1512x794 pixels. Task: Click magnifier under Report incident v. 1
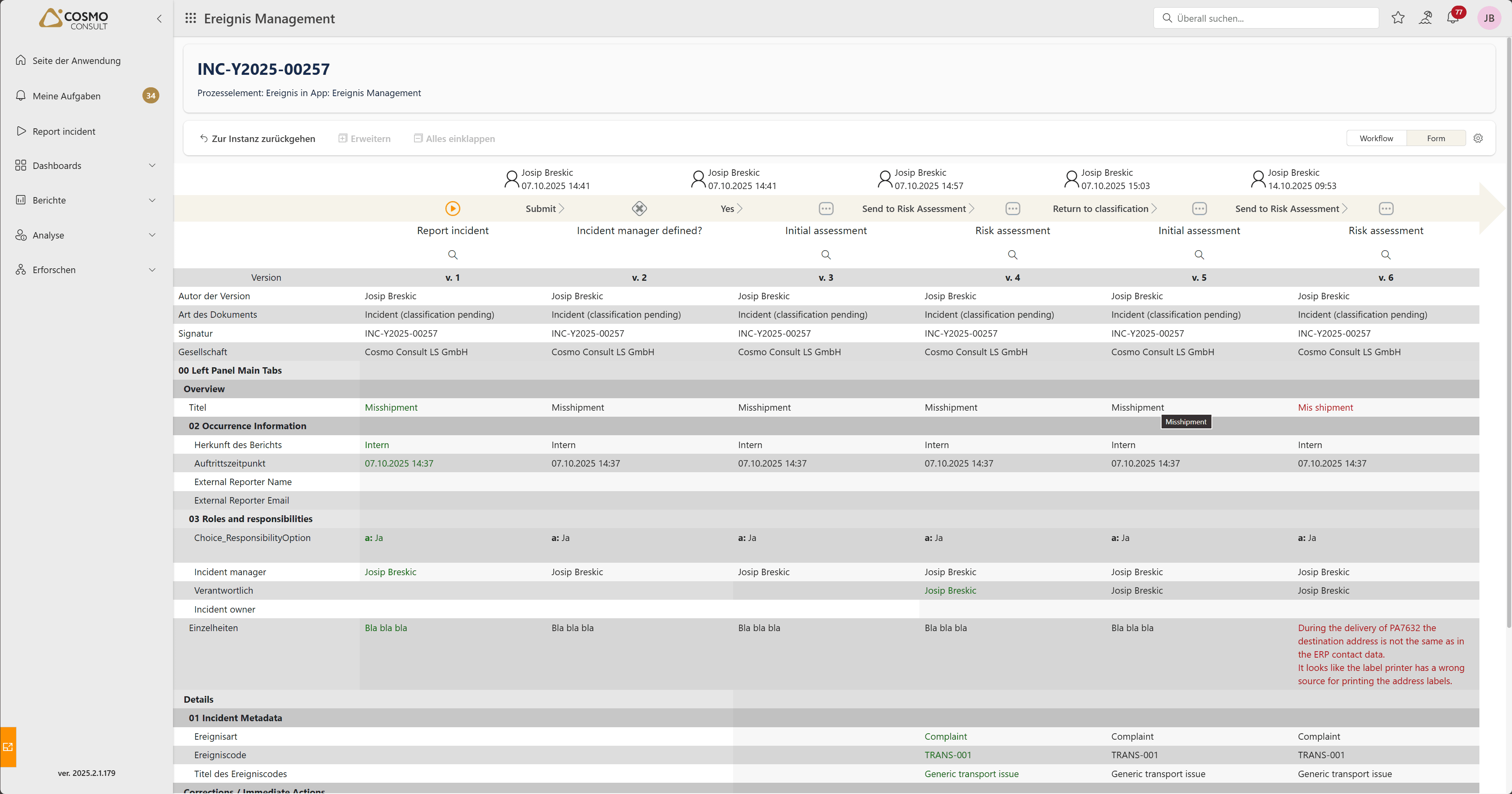coord(453,255)
